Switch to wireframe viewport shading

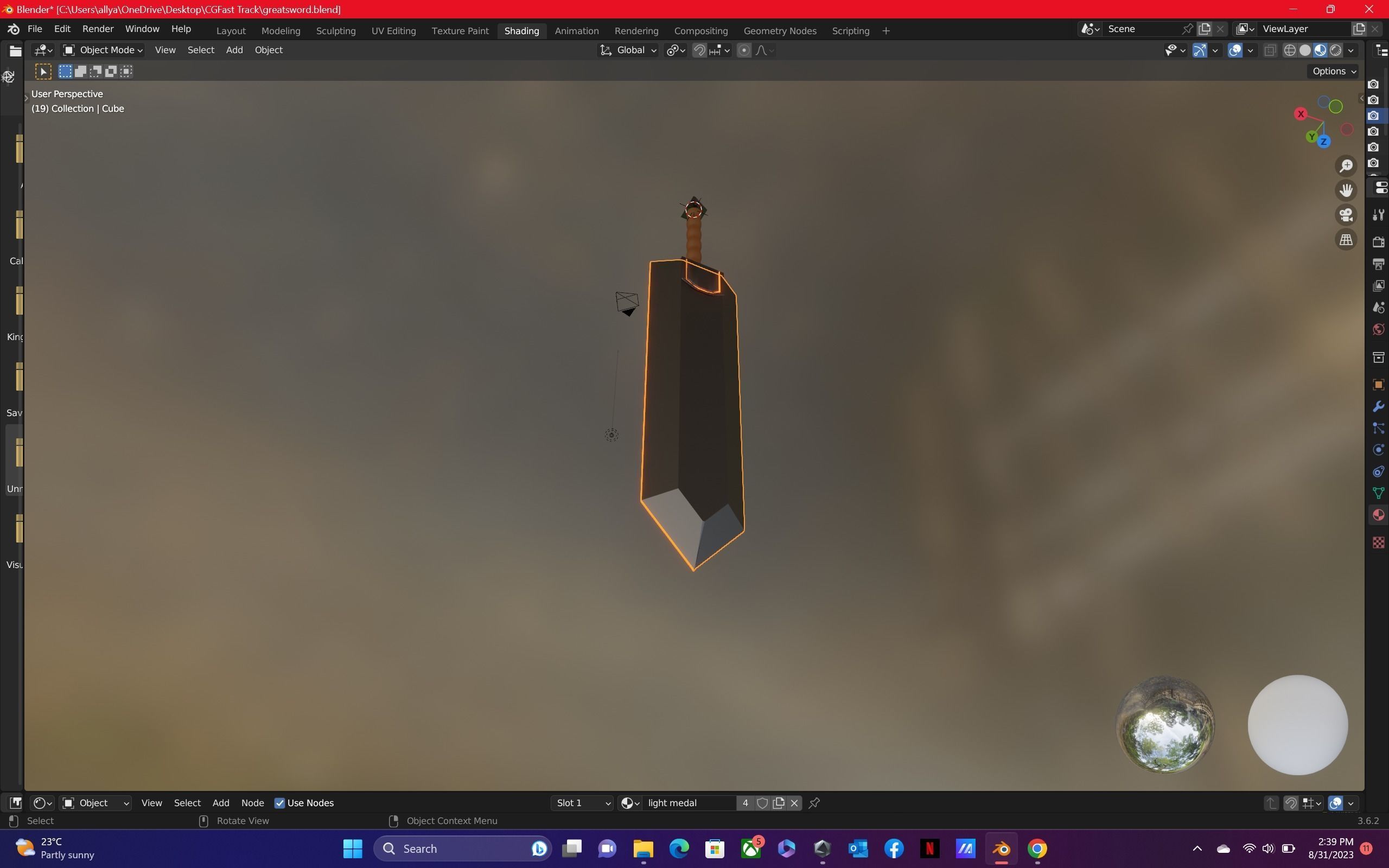(x=1290, y=50)
